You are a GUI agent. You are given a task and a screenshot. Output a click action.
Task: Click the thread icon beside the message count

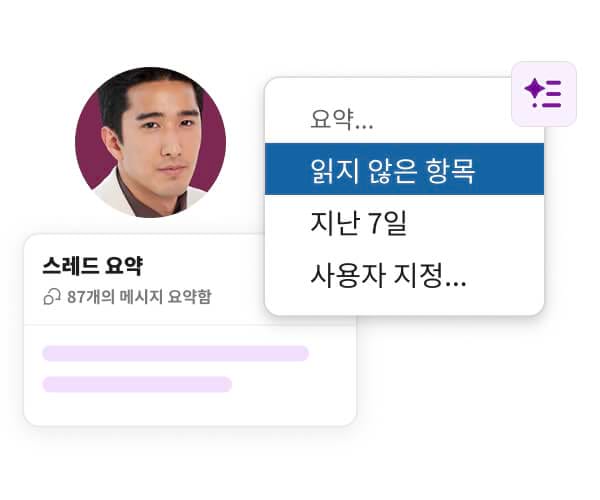(x=52, y=297)
